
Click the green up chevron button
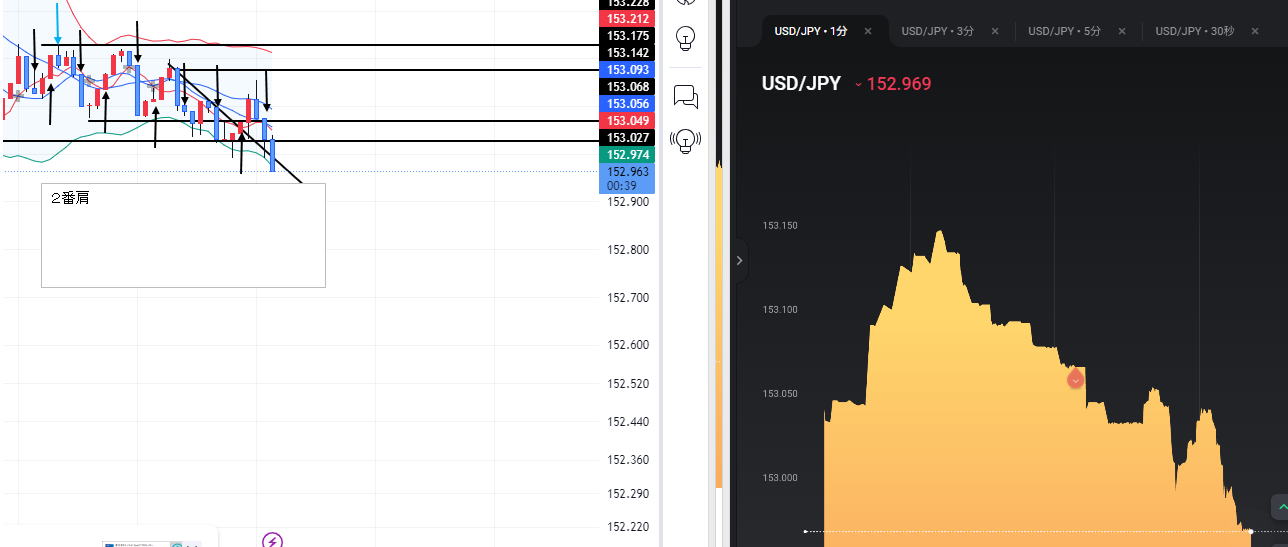point(1279,507)
